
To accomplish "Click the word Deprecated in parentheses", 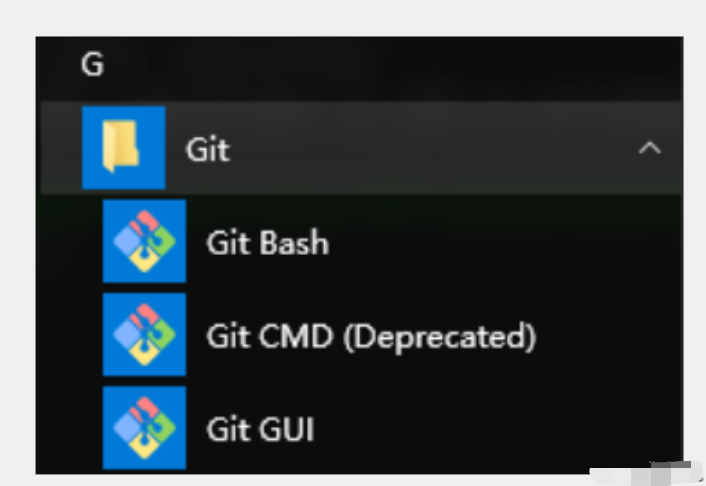I will coord(440,336).
